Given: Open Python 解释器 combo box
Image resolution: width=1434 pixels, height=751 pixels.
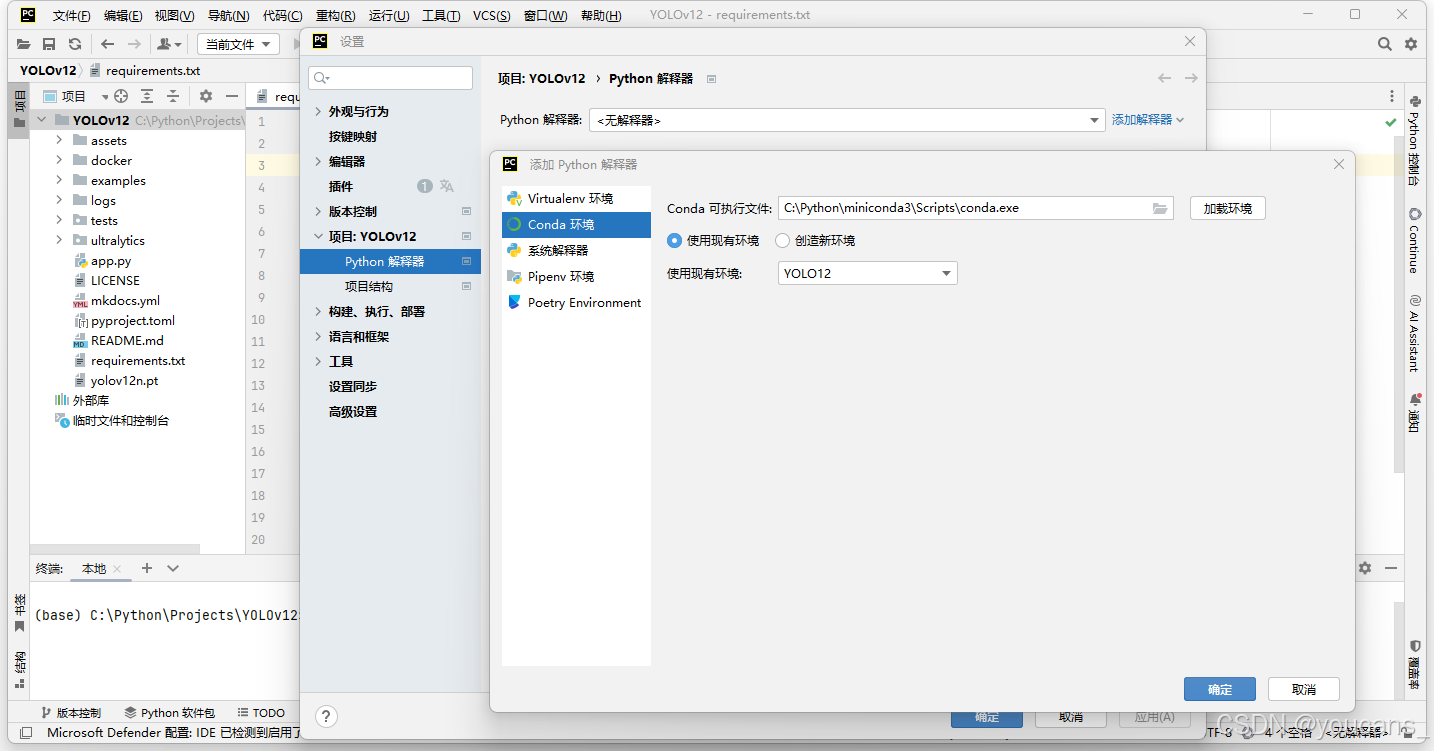Looking at the screenshot, I should [x=847, y=120].
